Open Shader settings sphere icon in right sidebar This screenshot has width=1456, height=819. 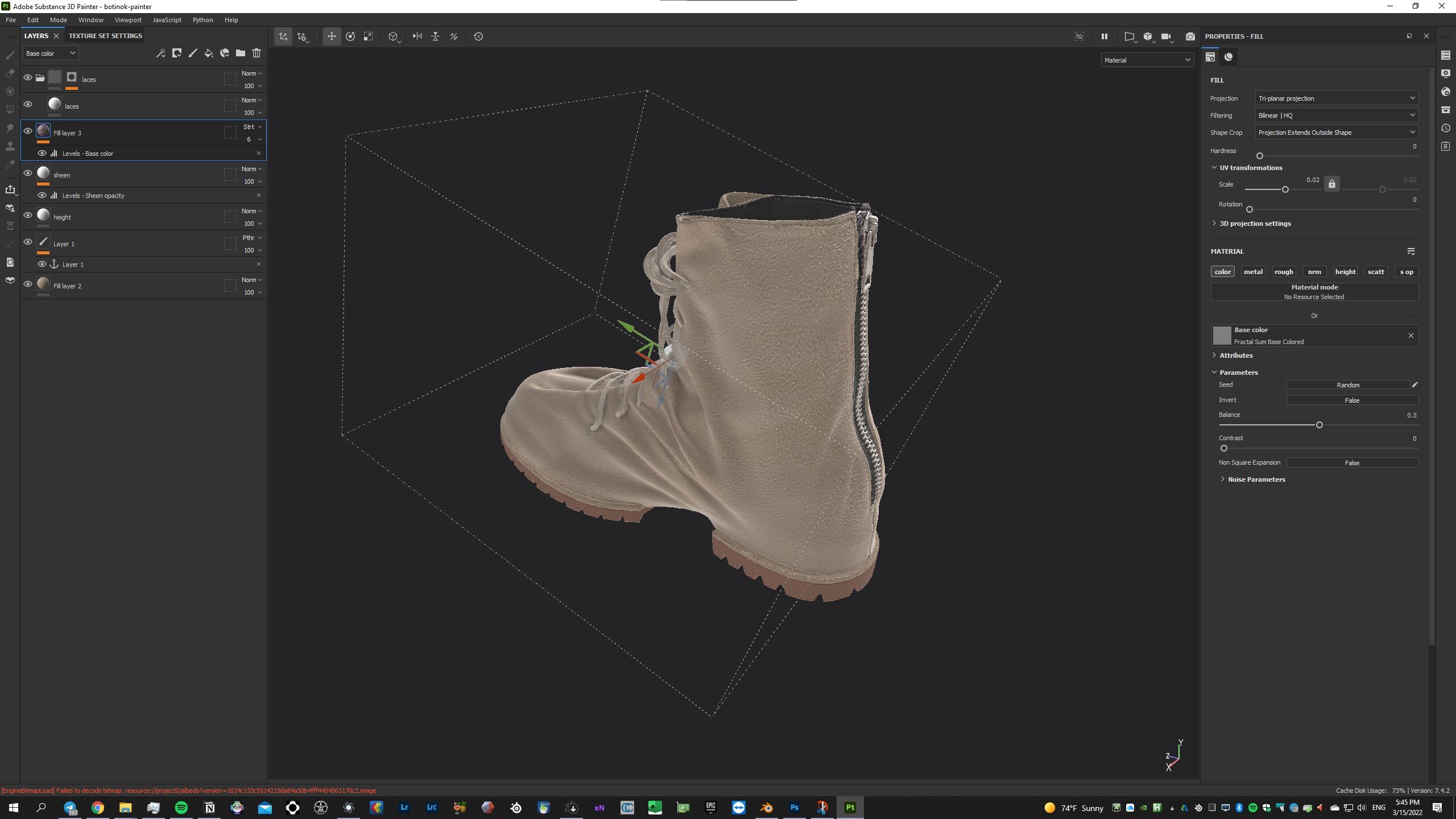(x=1445, y=92)
